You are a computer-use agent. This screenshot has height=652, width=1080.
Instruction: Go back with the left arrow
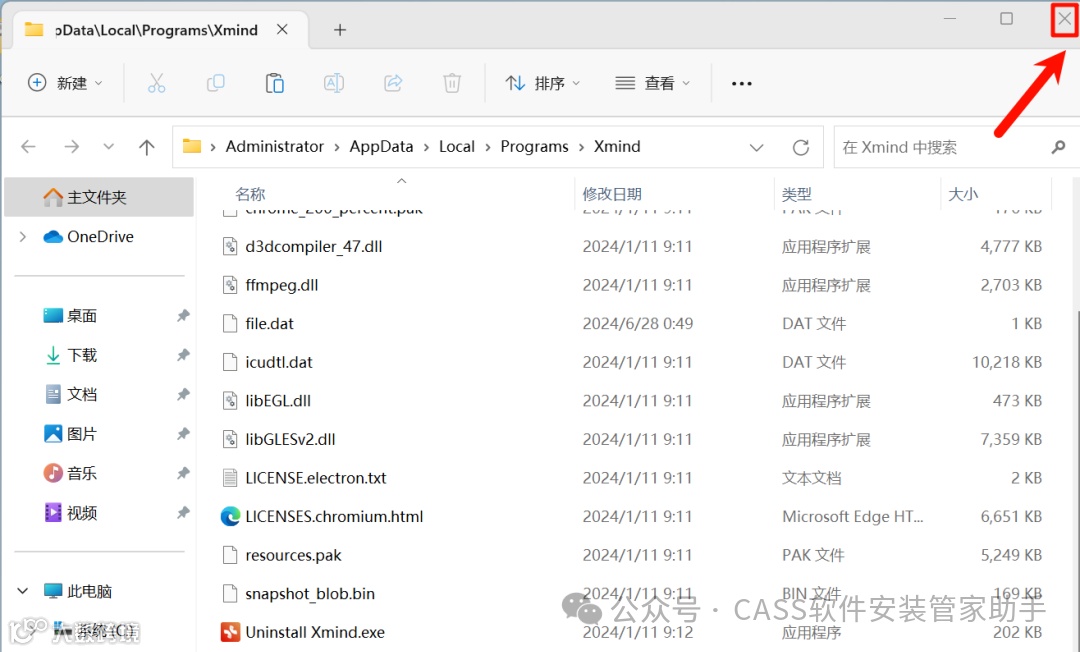tap(28, 147)
